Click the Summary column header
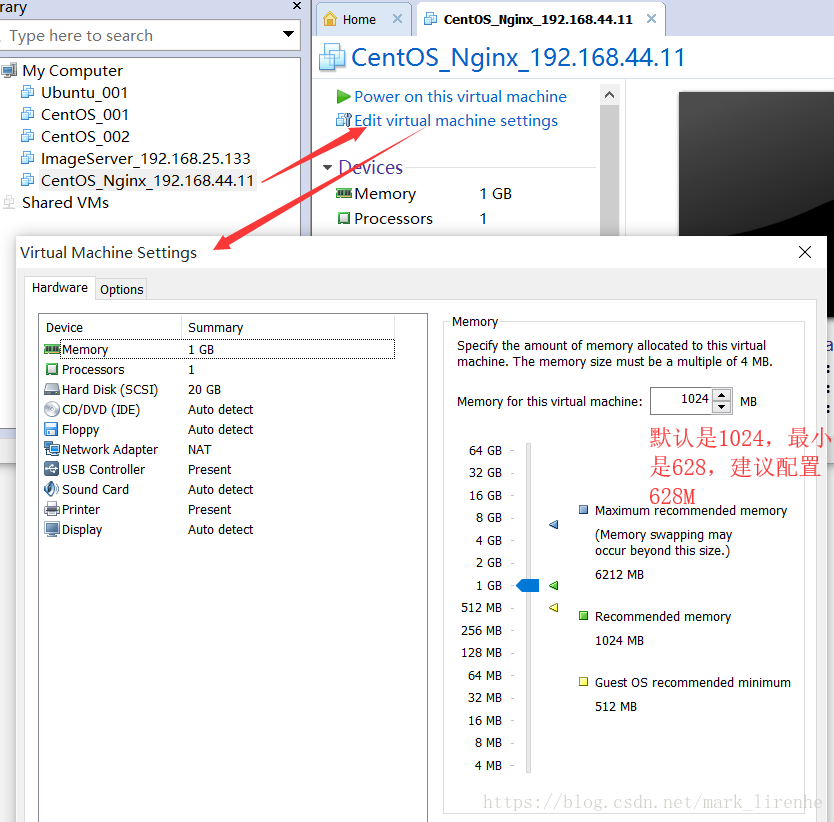 point(288,327)
